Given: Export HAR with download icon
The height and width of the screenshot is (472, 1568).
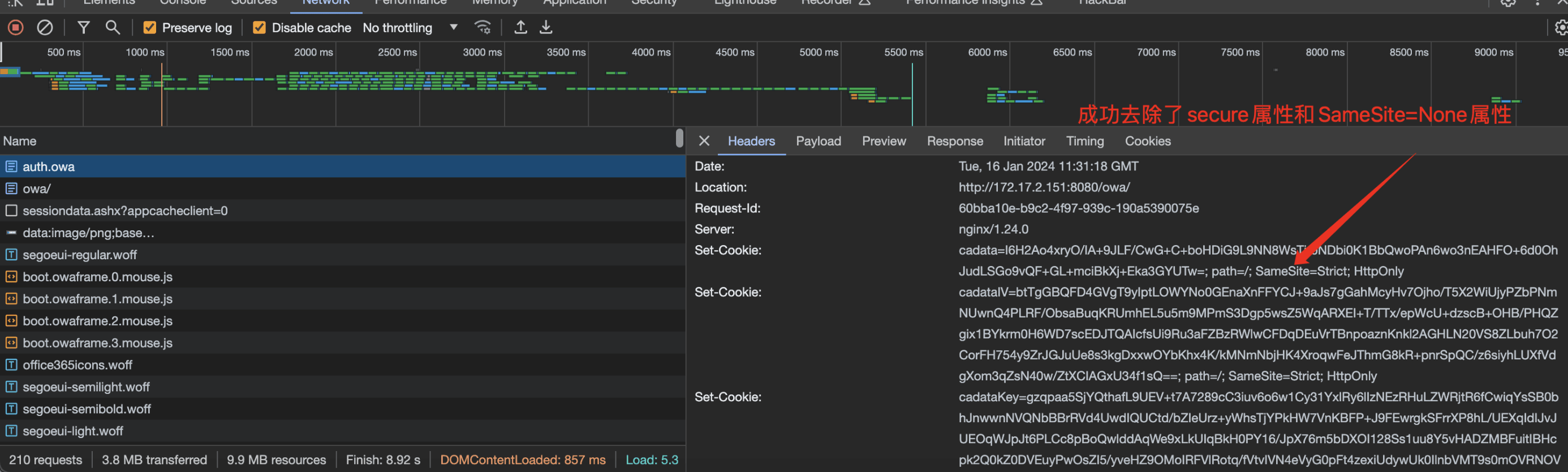Looking at the screenshot, I should point(546,27).
